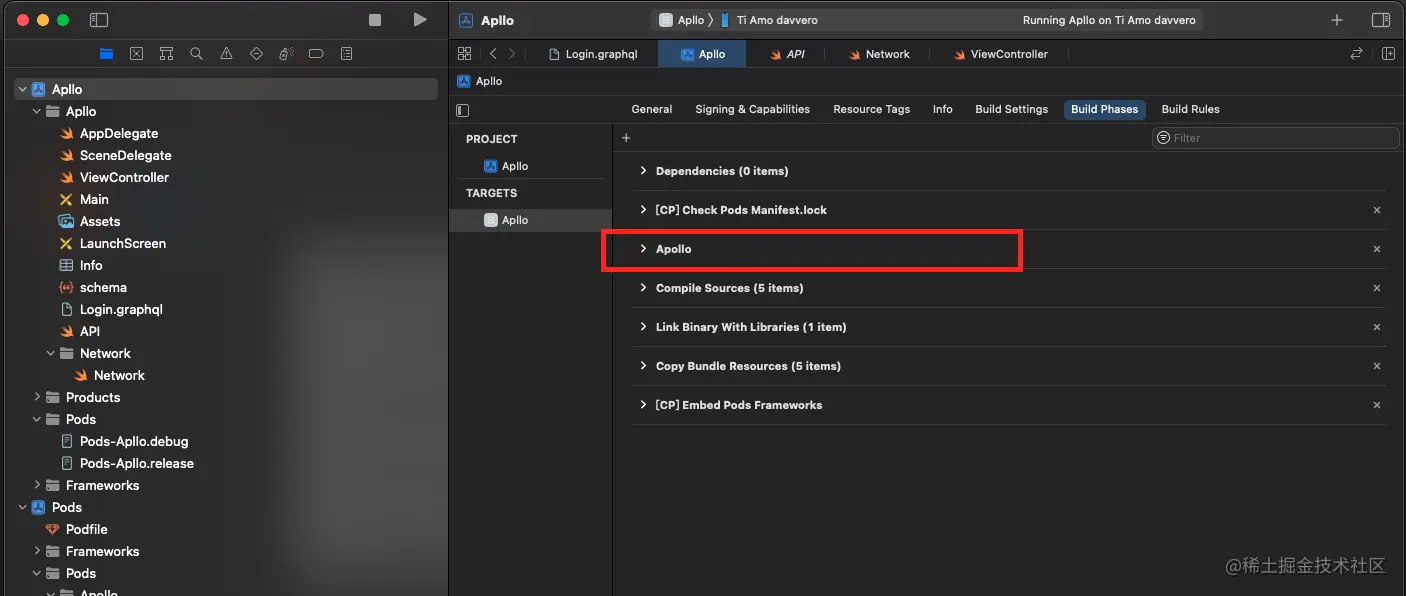This screenshot has height=596, width=1406.
Task: Delete the Copy Bundle Resources phase
Action: (x=1377, y=366)
